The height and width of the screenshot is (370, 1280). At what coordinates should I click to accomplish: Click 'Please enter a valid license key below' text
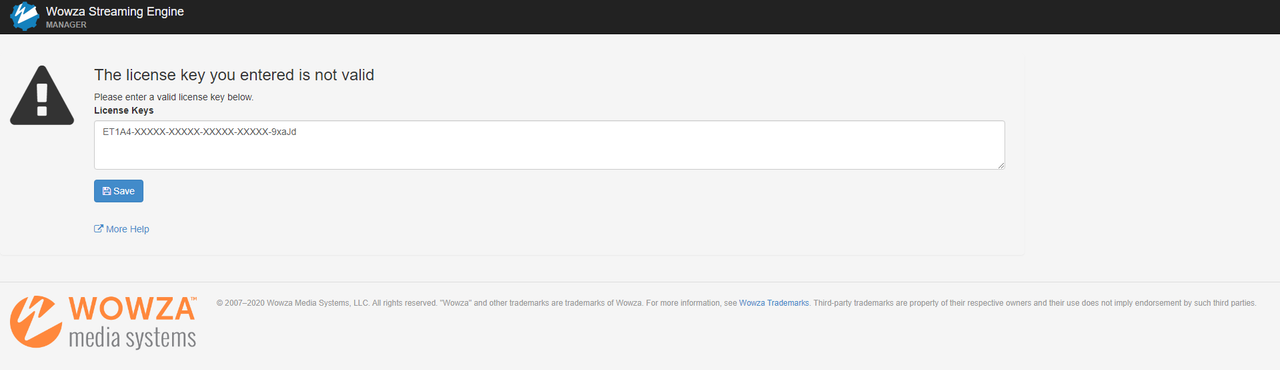tap(174, 97)
